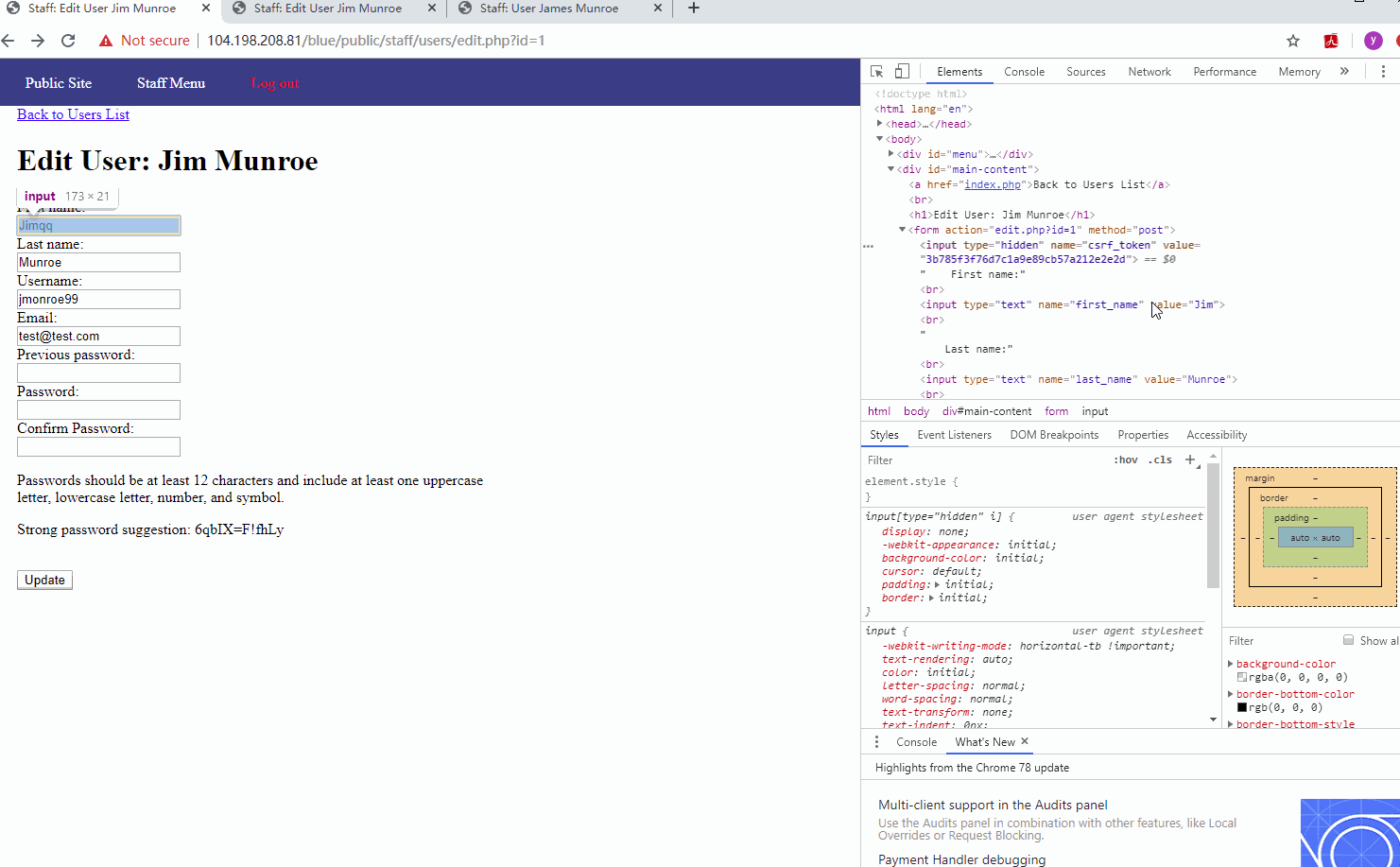
Task: Close the 'Staff: User James Munroe' tab
Action: click(658, 8)
